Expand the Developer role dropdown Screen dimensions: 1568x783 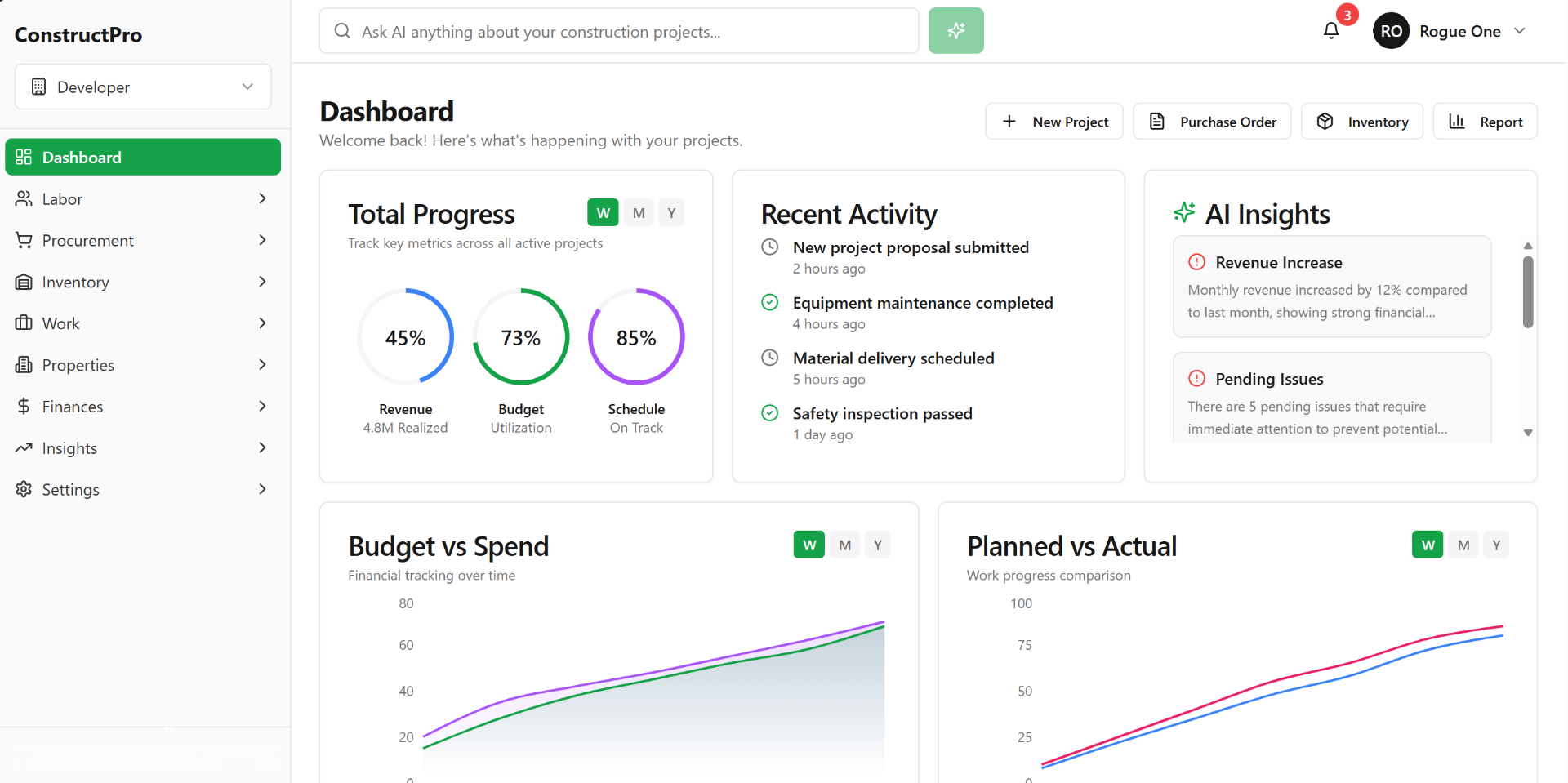[142, 87]
